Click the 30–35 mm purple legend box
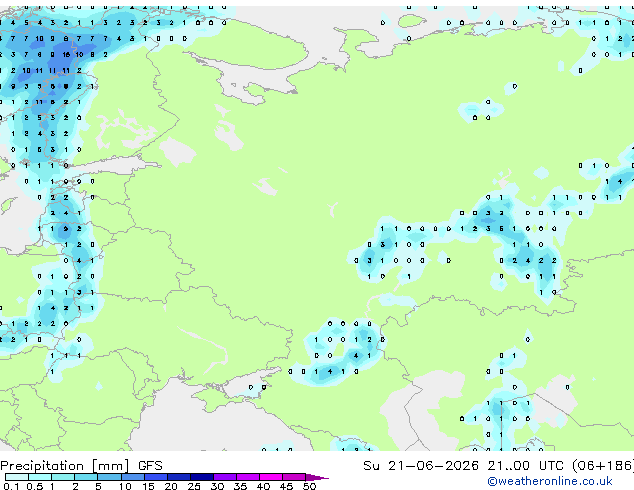The width and height of the screenshot is (634, 490). point(225,477)
